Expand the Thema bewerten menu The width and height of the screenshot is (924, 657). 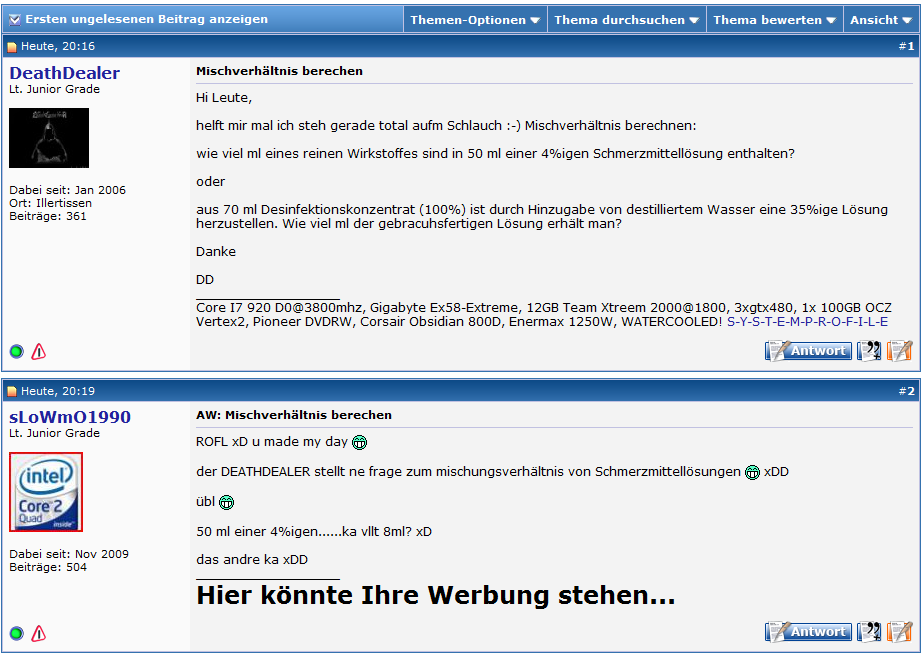(774, 20)
